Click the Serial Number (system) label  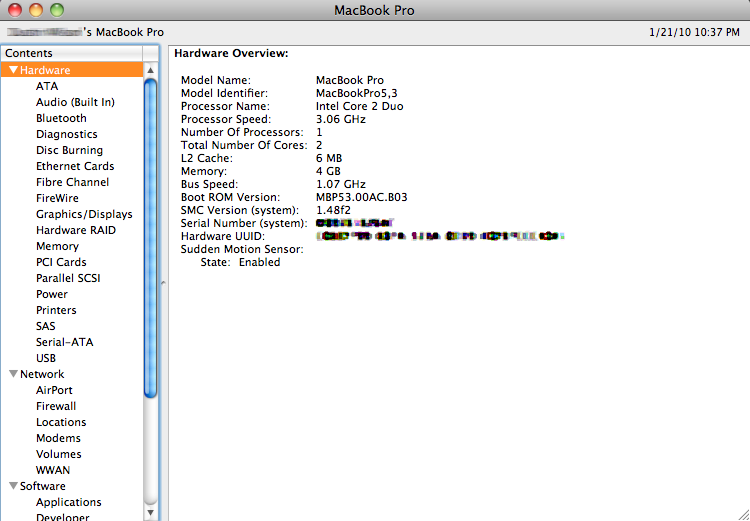click(244, 223)
